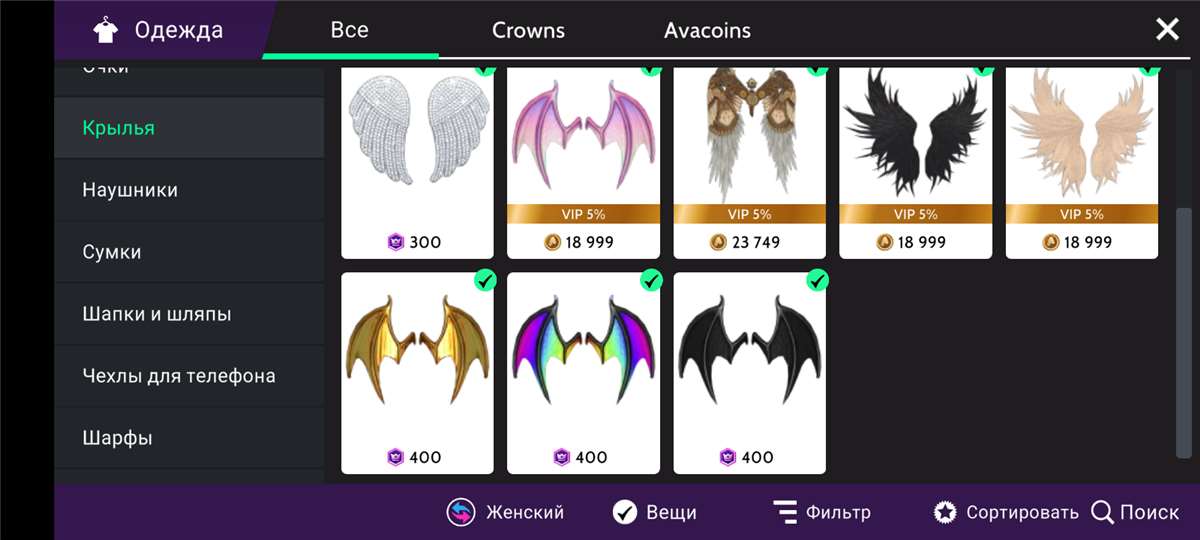Open Поиск via the magnifying glass icon
The width and height of the screenshot is (1200, 540).
pos(1102,513)
